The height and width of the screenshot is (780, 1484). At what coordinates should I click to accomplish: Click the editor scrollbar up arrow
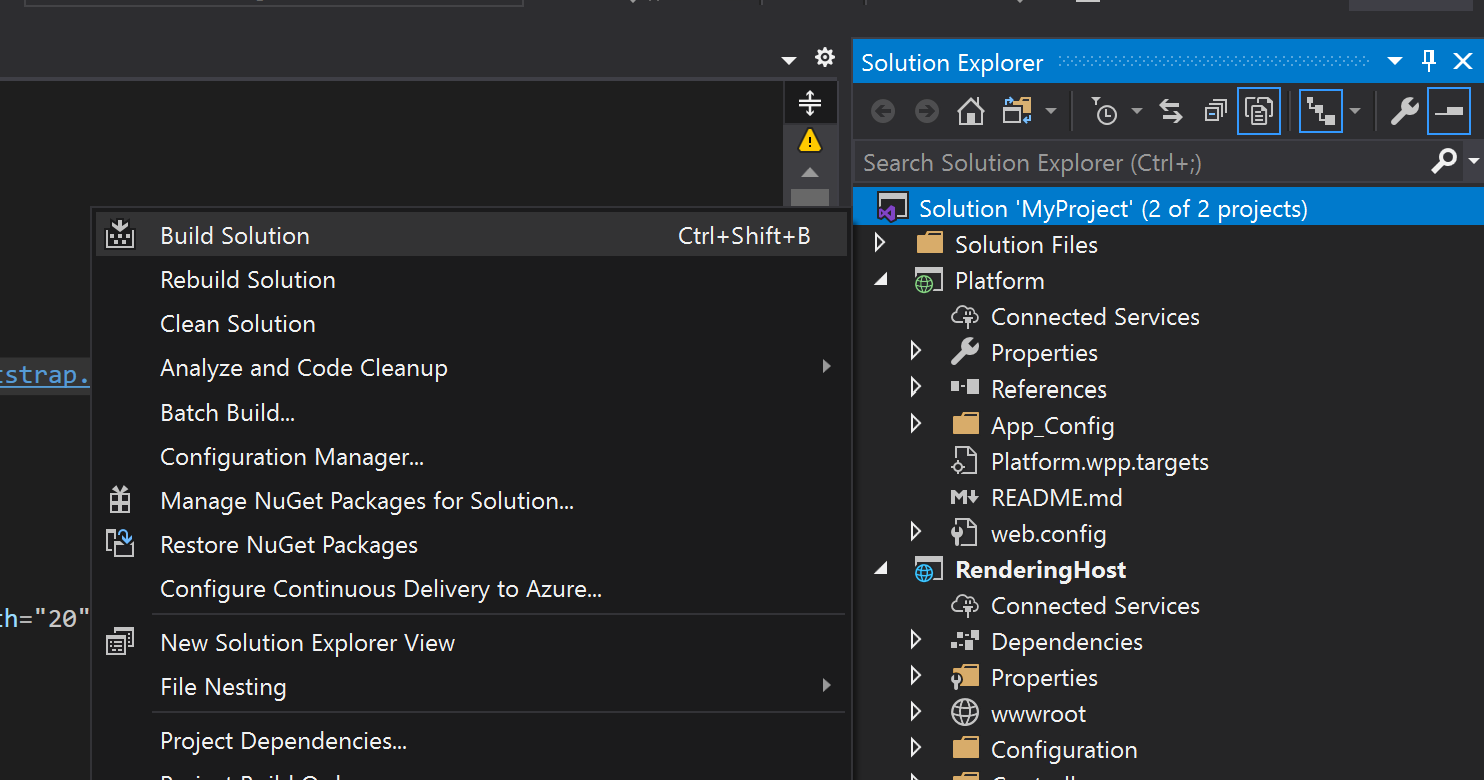810,173
